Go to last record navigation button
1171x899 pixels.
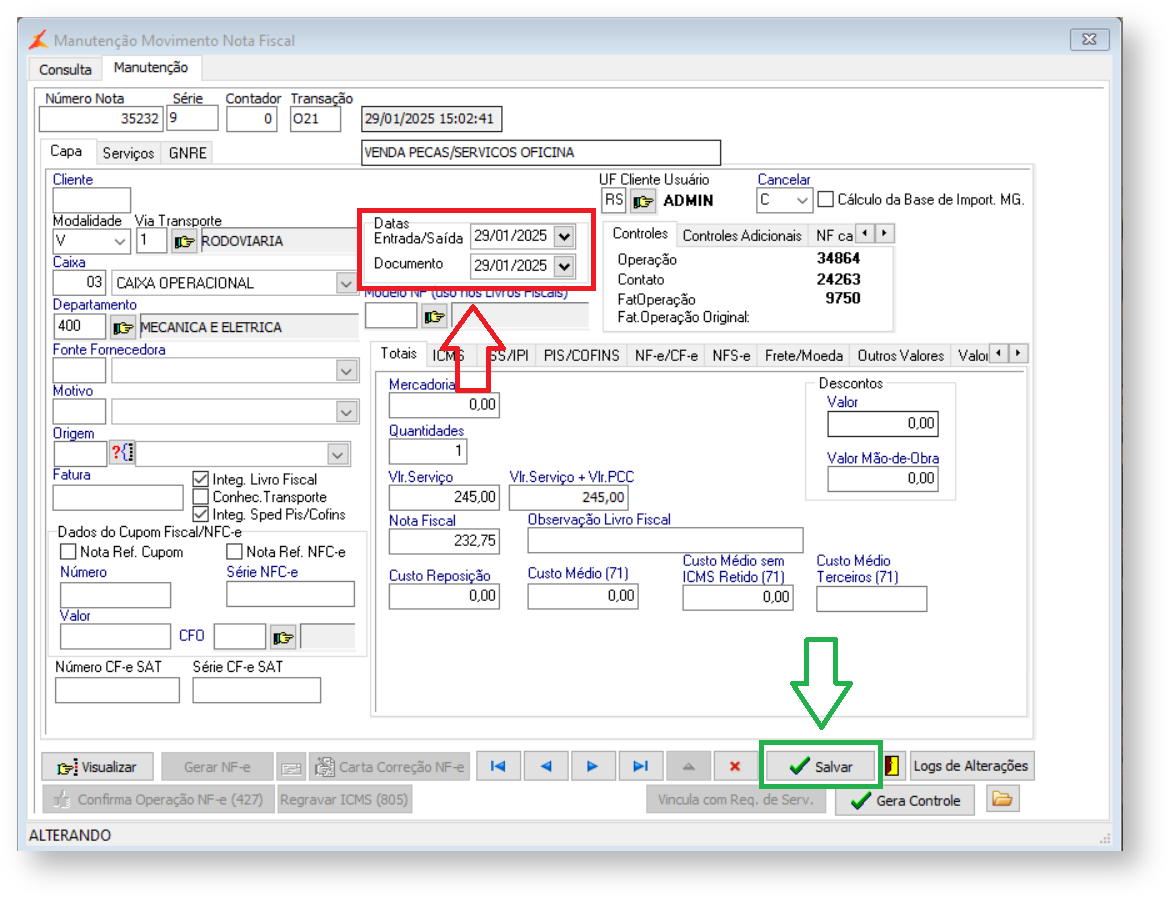[640, 766]
